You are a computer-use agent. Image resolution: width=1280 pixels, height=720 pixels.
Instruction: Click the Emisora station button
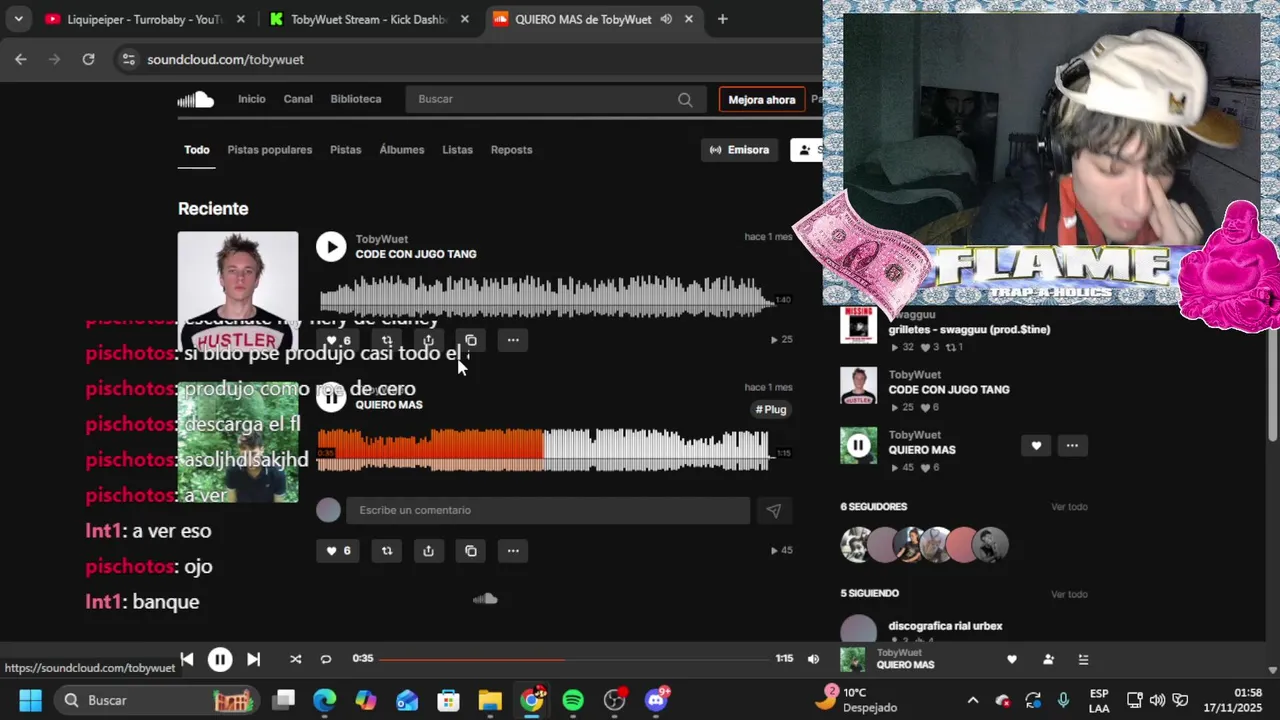(740, 150)
